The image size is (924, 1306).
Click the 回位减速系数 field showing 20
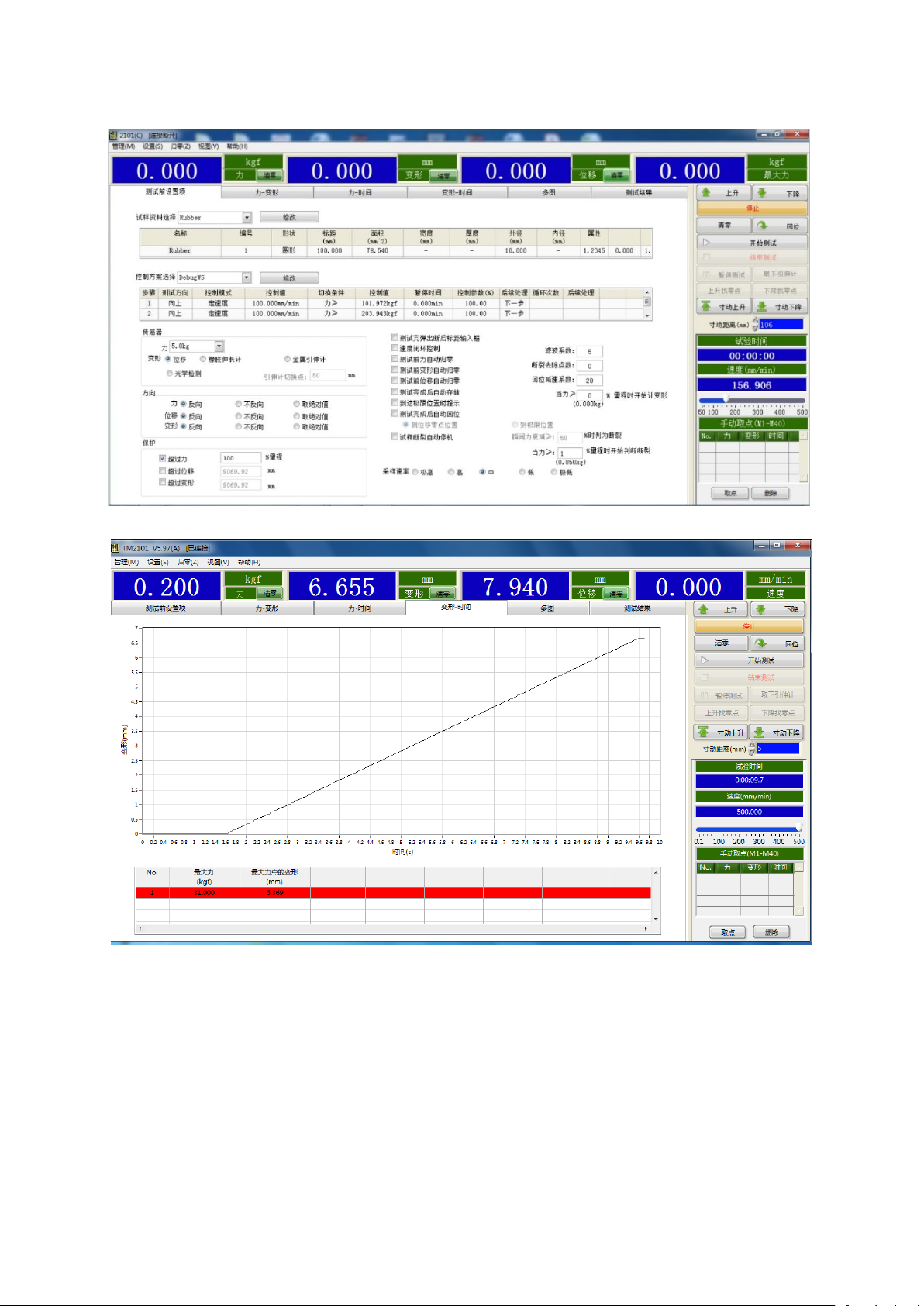[x=590, y=380]
